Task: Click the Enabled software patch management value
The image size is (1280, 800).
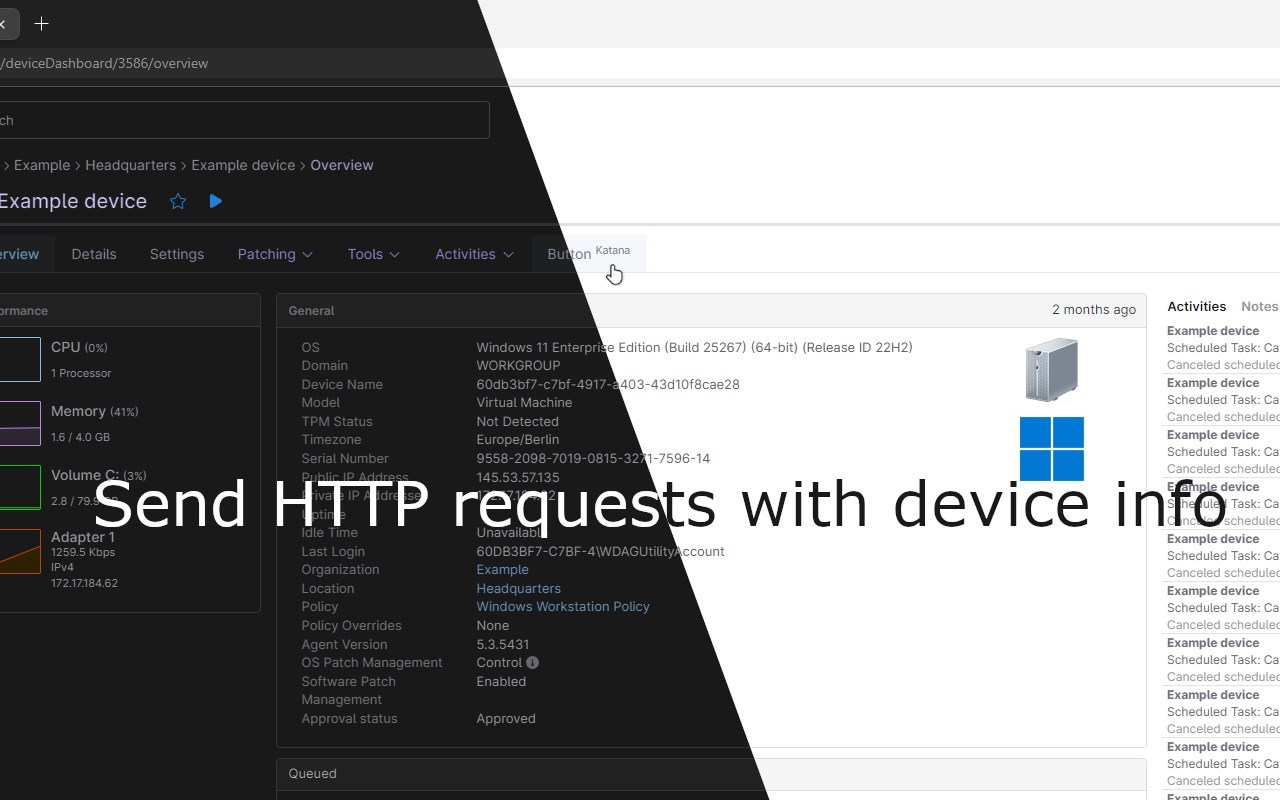Action: (x=501, y=682)
